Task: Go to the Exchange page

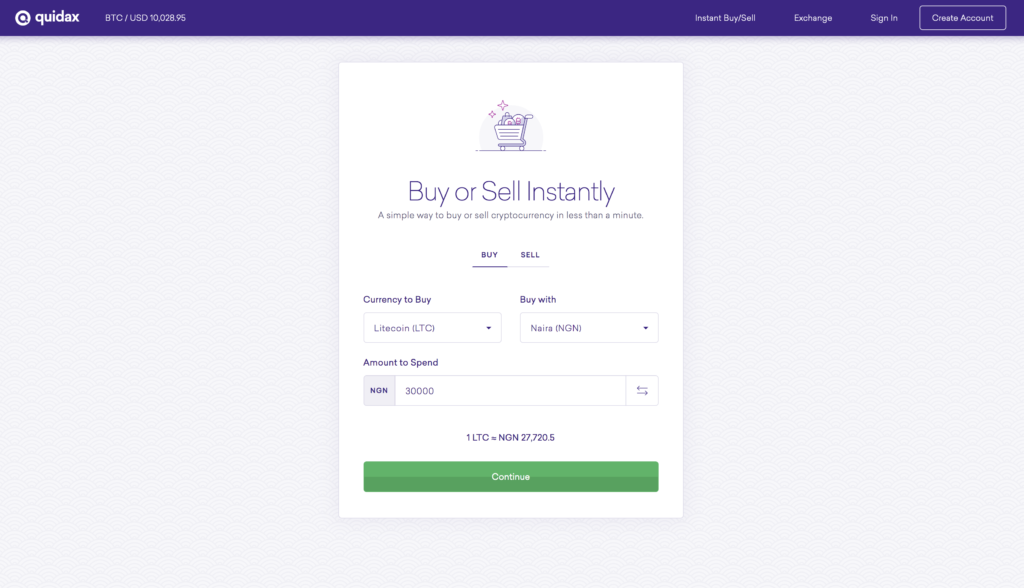Action: coord(813,18)
